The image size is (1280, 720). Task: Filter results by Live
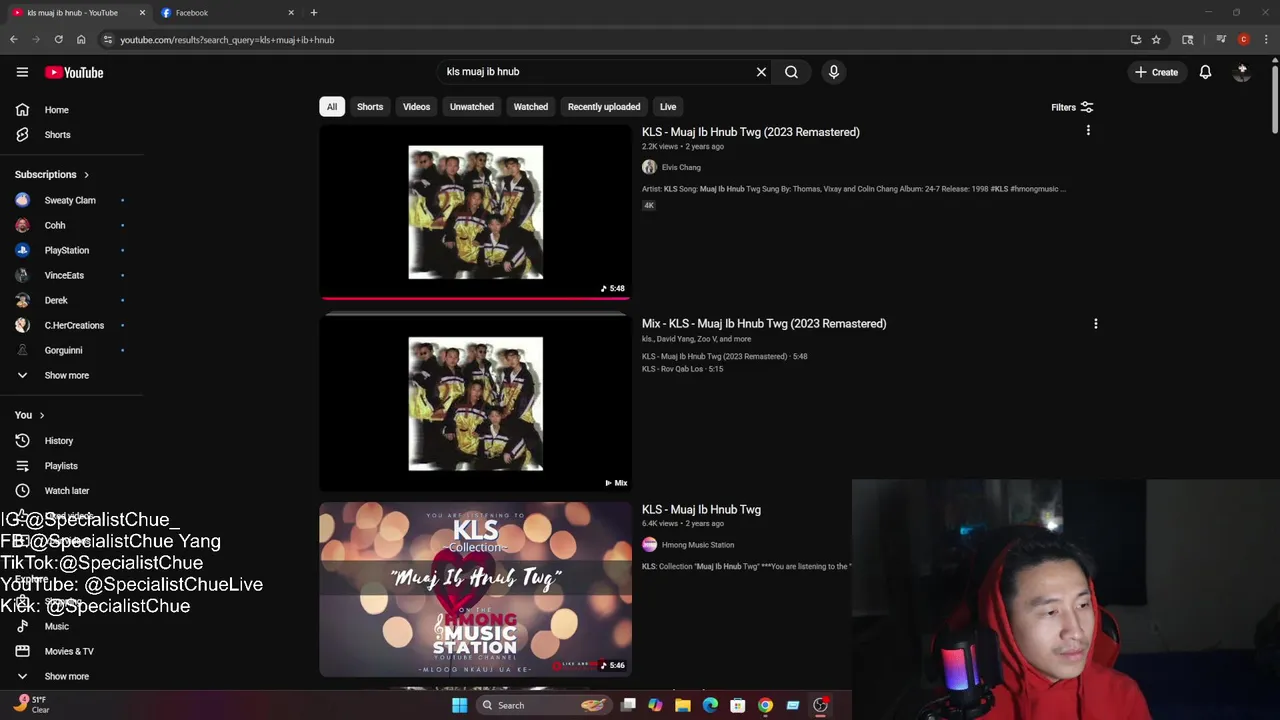click(668, 107)
